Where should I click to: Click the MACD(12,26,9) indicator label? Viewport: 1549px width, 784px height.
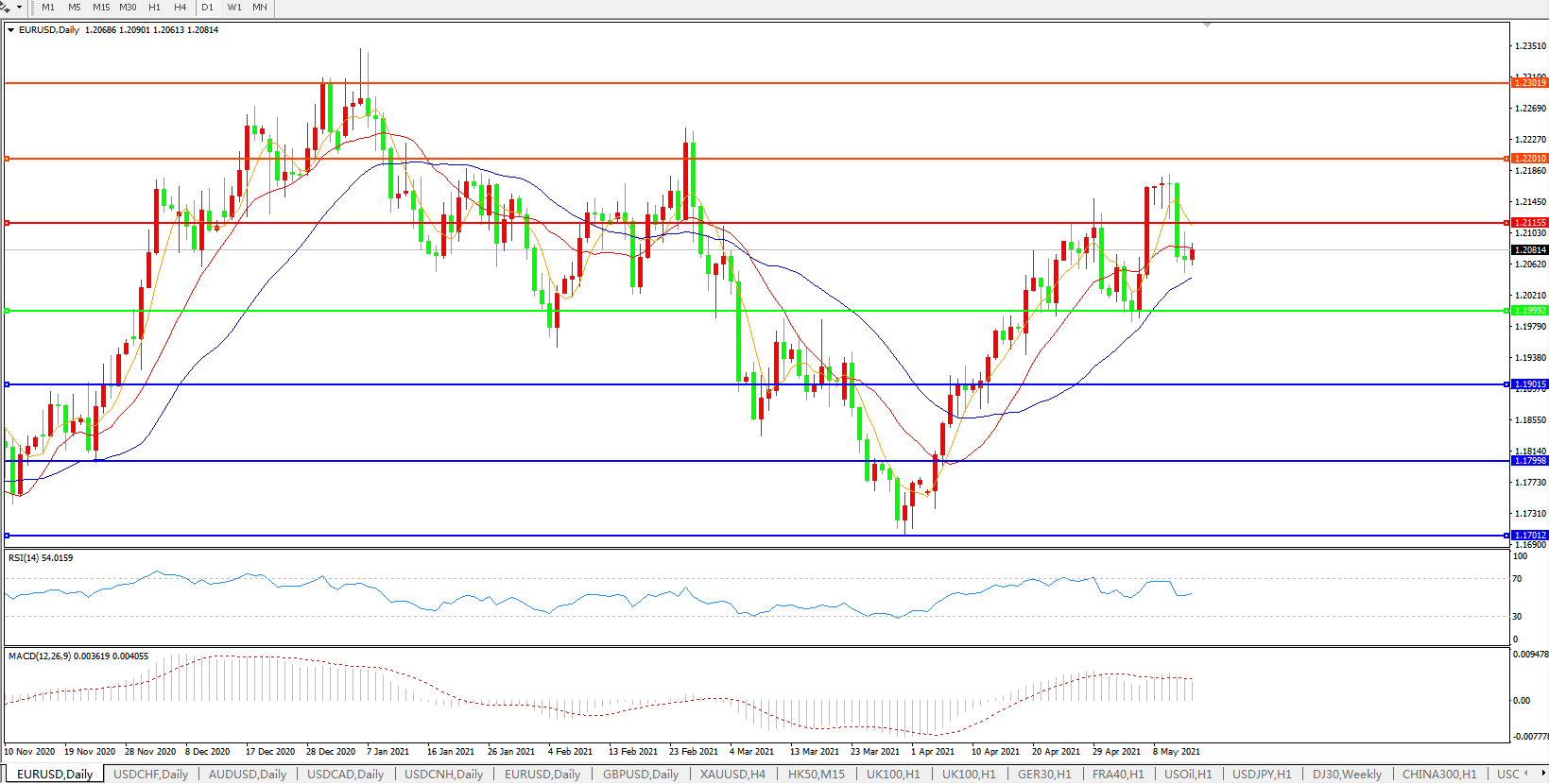[77, 656]
